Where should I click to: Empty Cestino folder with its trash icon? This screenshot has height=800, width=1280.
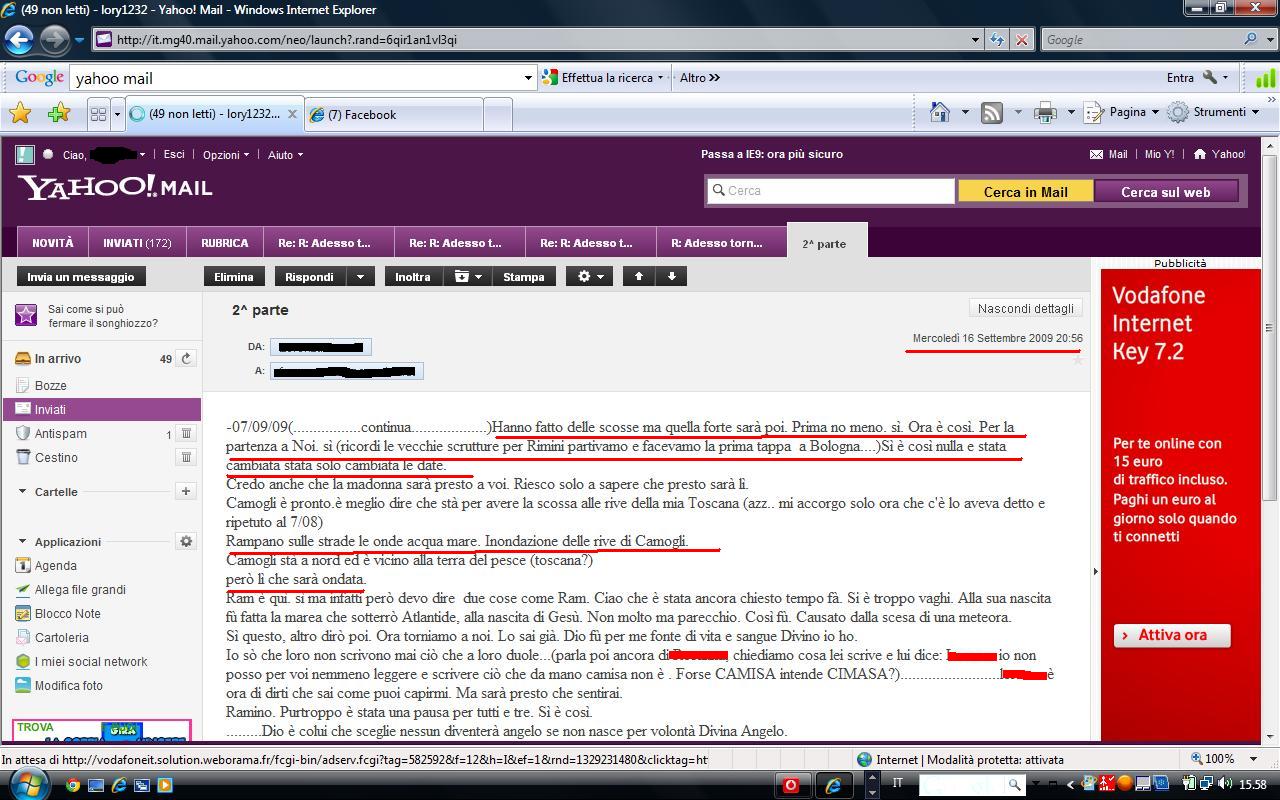tap(186, 457)
